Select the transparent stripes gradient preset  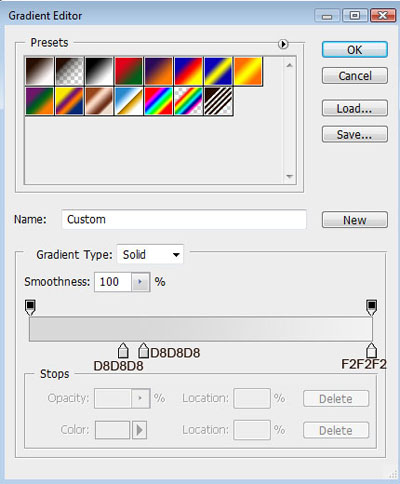[x=218, y=101]
